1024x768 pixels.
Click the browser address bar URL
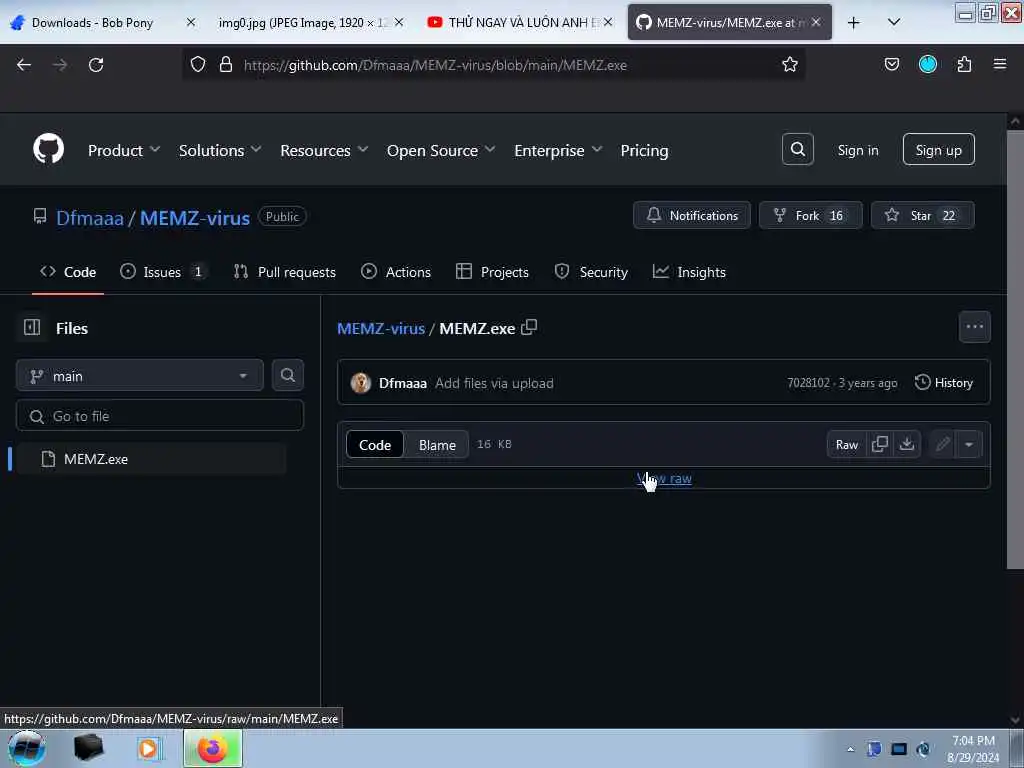435,65
